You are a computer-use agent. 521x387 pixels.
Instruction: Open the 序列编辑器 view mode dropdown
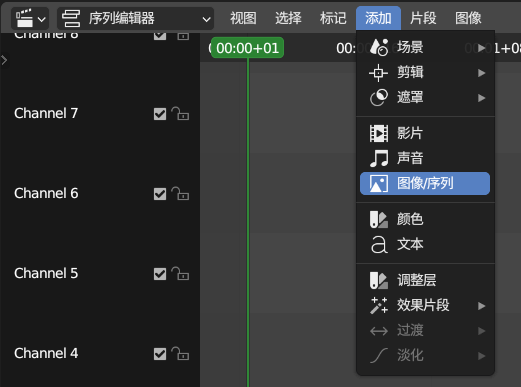tap(136, 19)
